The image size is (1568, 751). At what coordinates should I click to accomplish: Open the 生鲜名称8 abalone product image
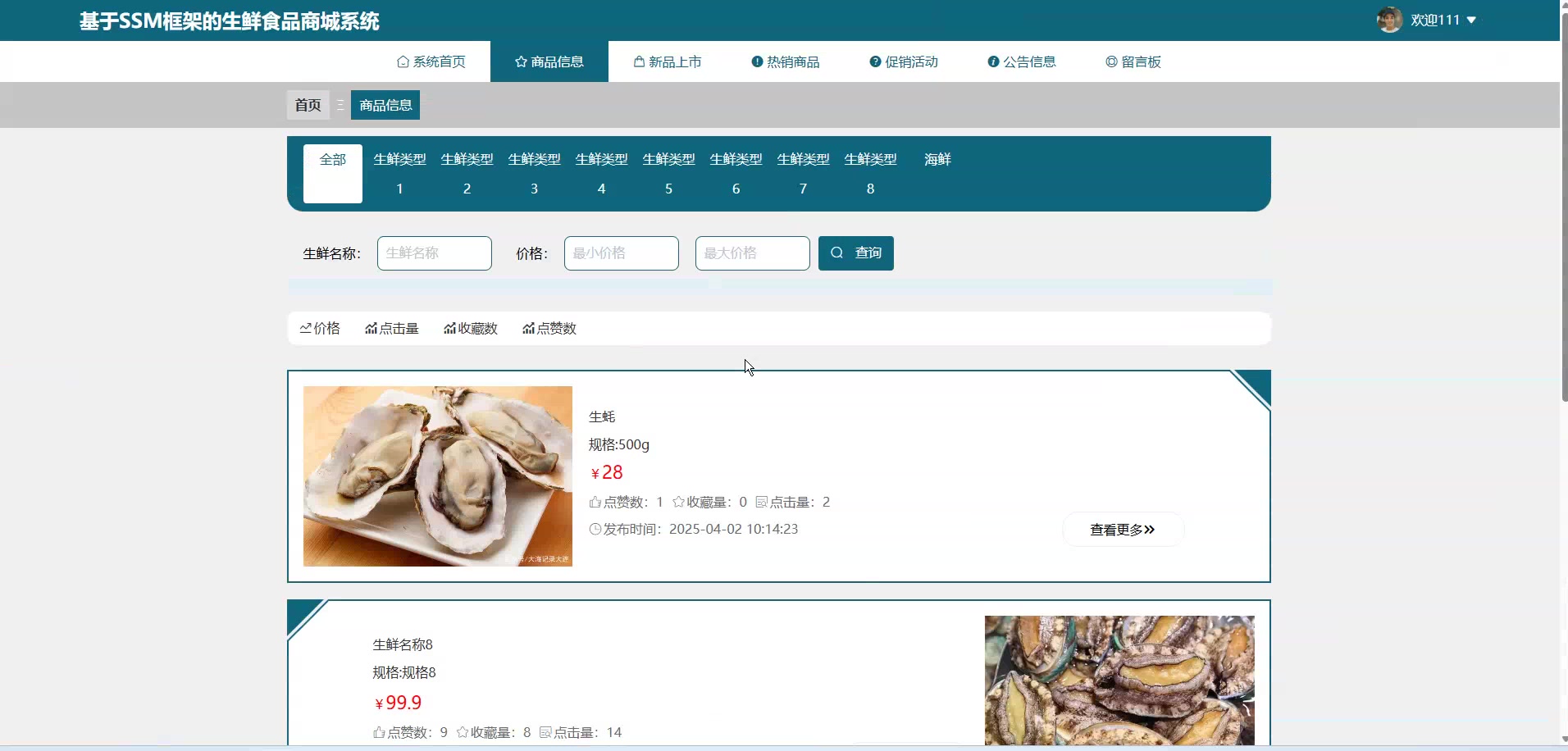click(x=1119, y=680)
